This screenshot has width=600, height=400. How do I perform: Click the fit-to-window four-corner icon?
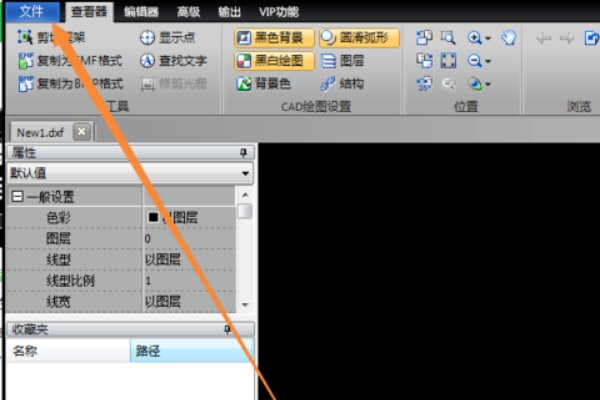(x=448, y=60)
